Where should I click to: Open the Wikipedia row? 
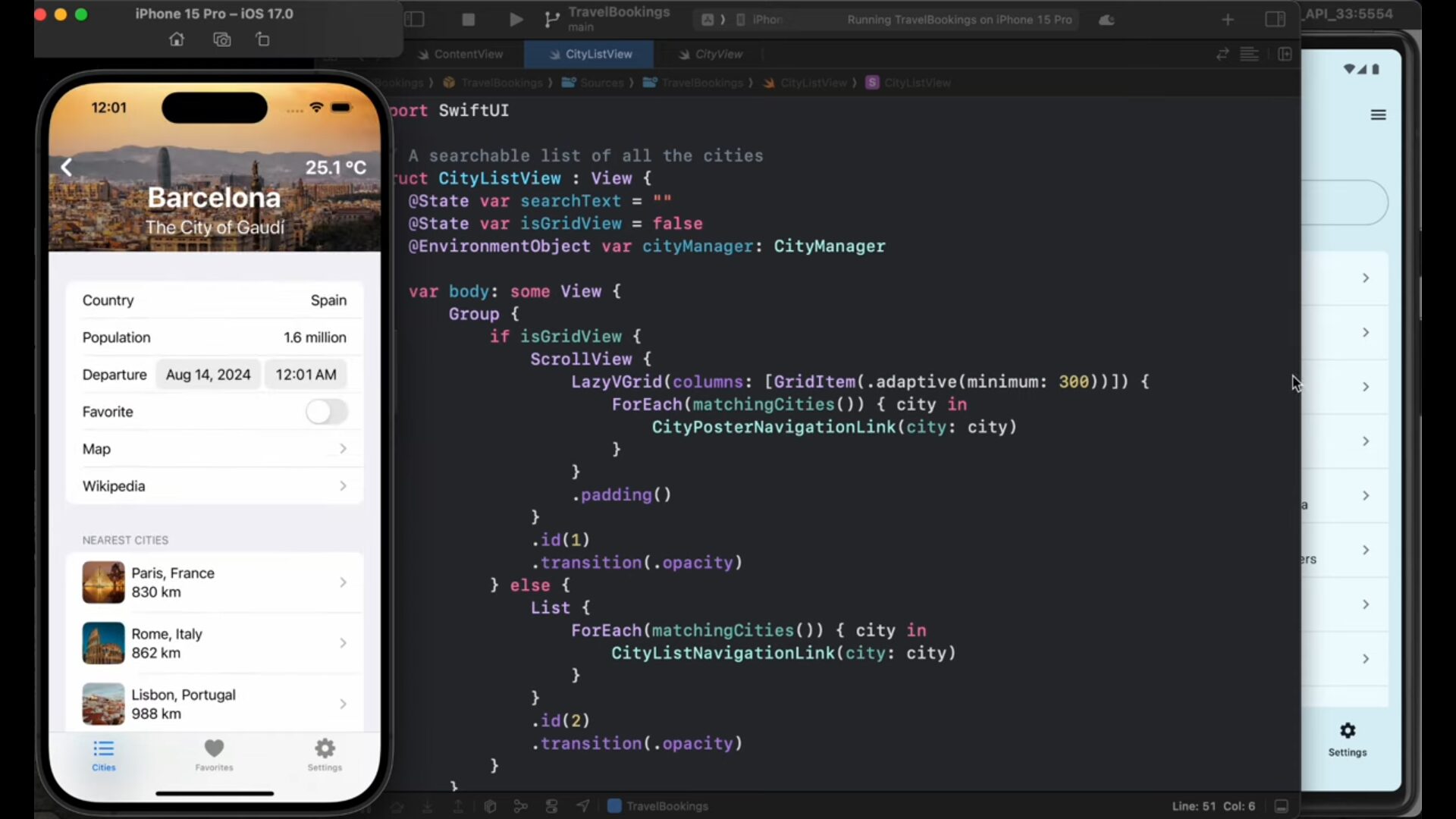pos(215,486)
